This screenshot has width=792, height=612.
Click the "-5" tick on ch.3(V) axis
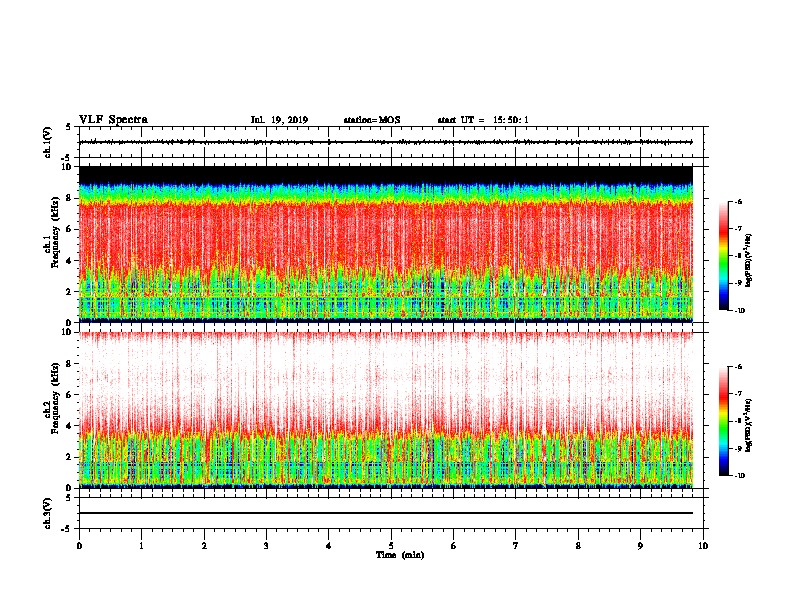67,529
